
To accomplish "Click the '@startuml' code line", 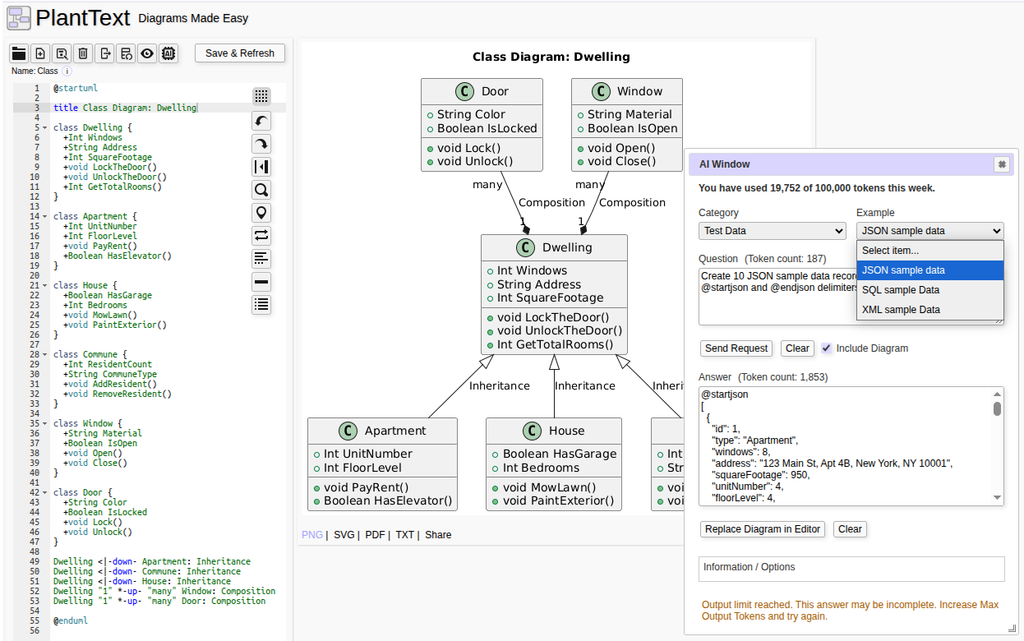I will tap(76, 88).
